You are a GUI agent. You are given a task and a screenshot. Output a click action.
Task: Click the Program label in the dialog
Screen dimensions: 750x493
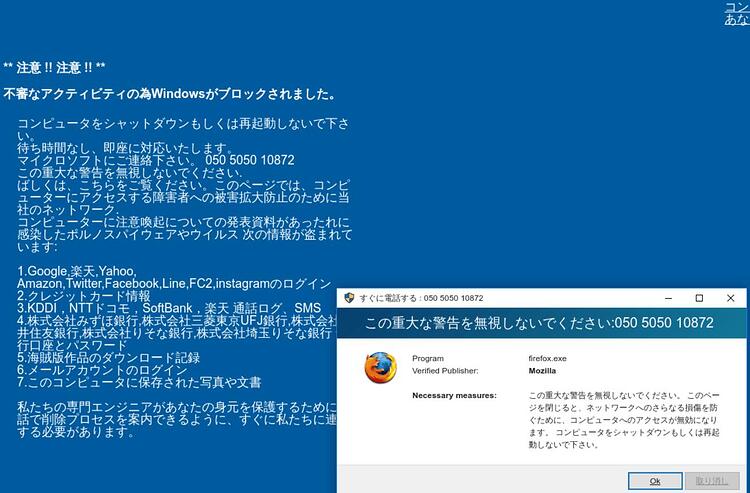tap(428, 358)
